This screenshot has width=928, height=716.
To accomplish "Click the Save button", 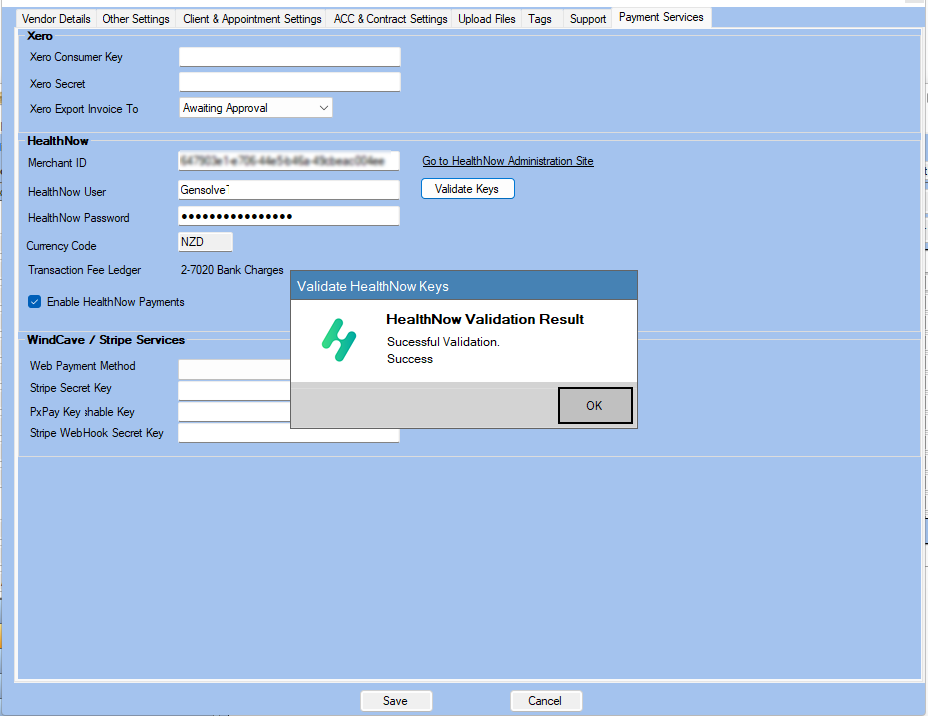I will click(396, 701).
